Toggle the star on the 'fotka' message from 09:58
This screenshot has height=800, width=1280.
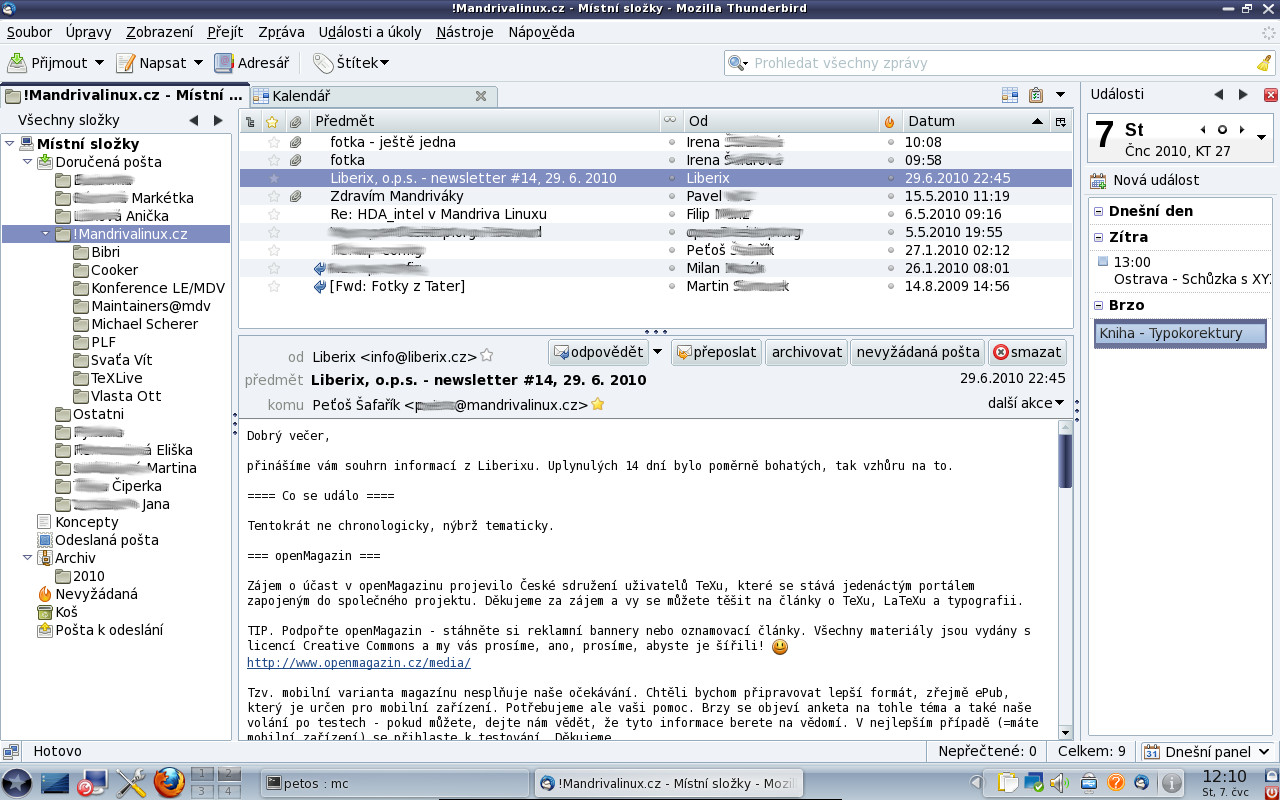274,160
